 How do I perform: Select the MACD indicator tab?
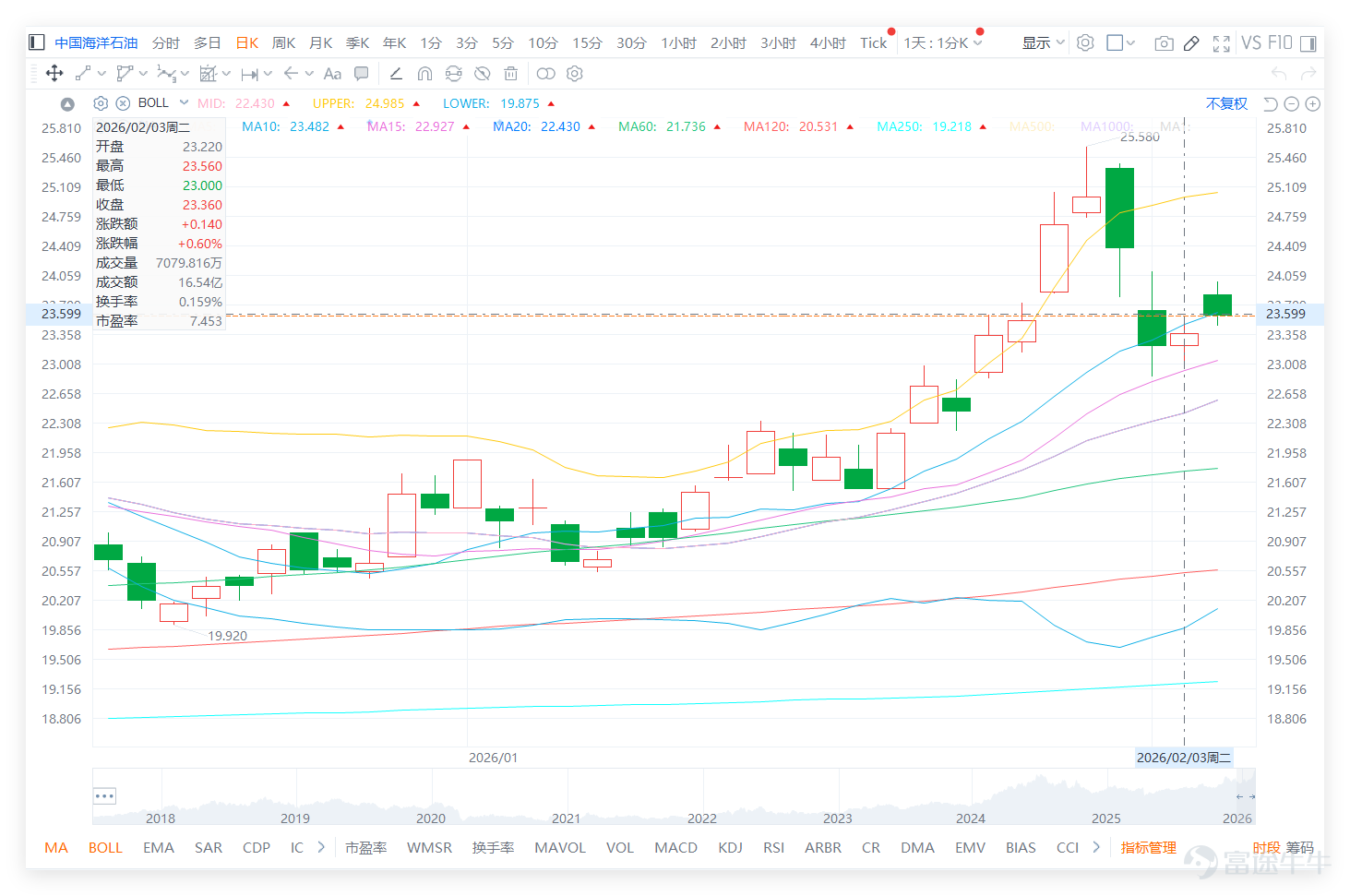coord(675,847)
